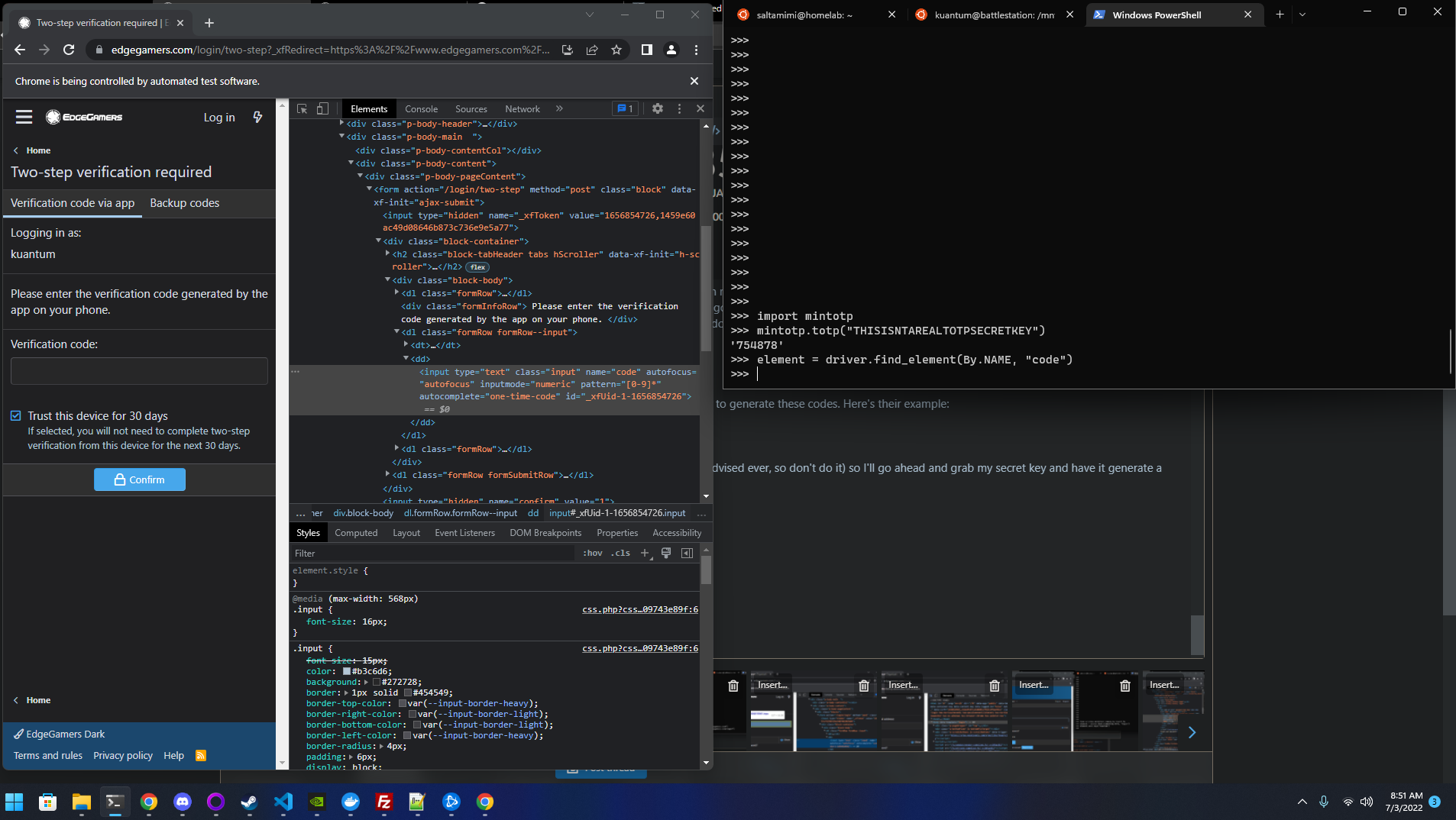The height and width of the screenshot is (820, 1456).
Task: Open the terminal new tab dropdown arrow
Action: (1302, 15)
